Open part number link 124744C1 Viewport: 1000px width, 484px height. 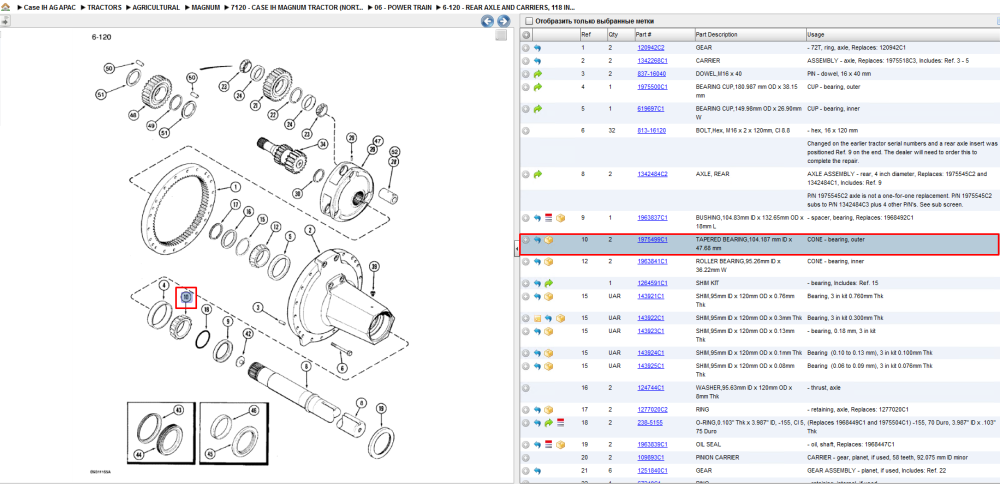point(651,388)
